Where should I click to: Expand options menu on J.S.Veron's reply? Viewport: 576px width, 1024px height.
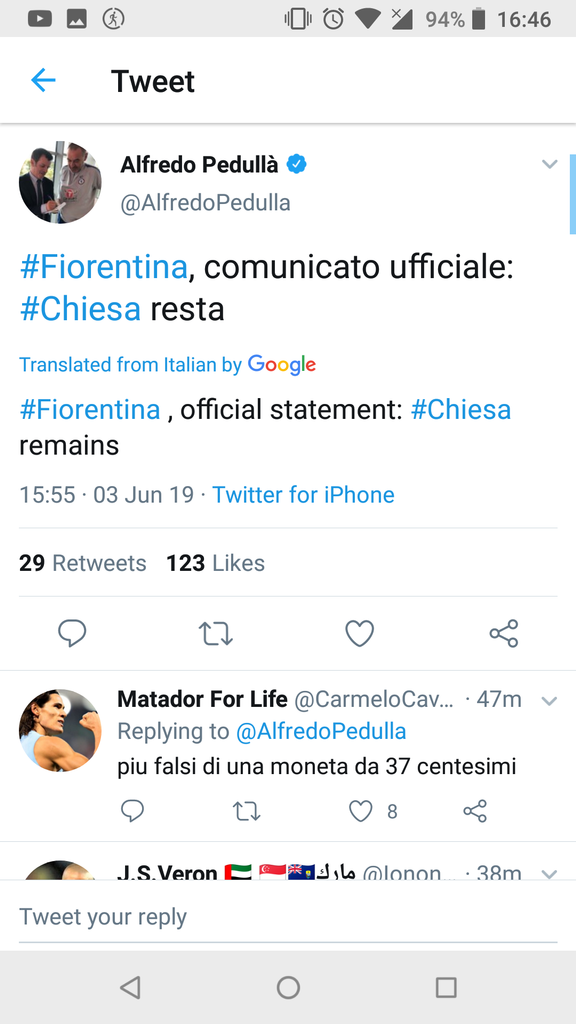point(549,873)
